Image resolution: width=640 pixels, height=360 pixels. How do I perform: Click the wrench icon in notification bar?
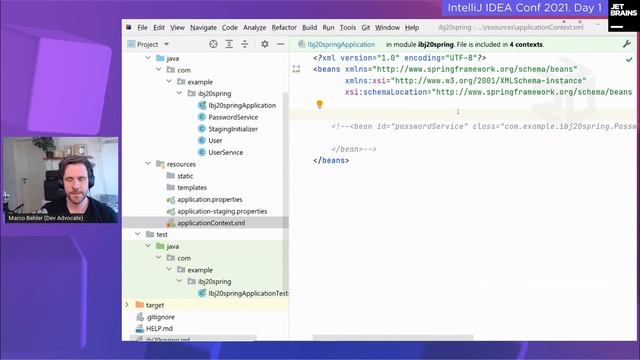click(627, 44)
